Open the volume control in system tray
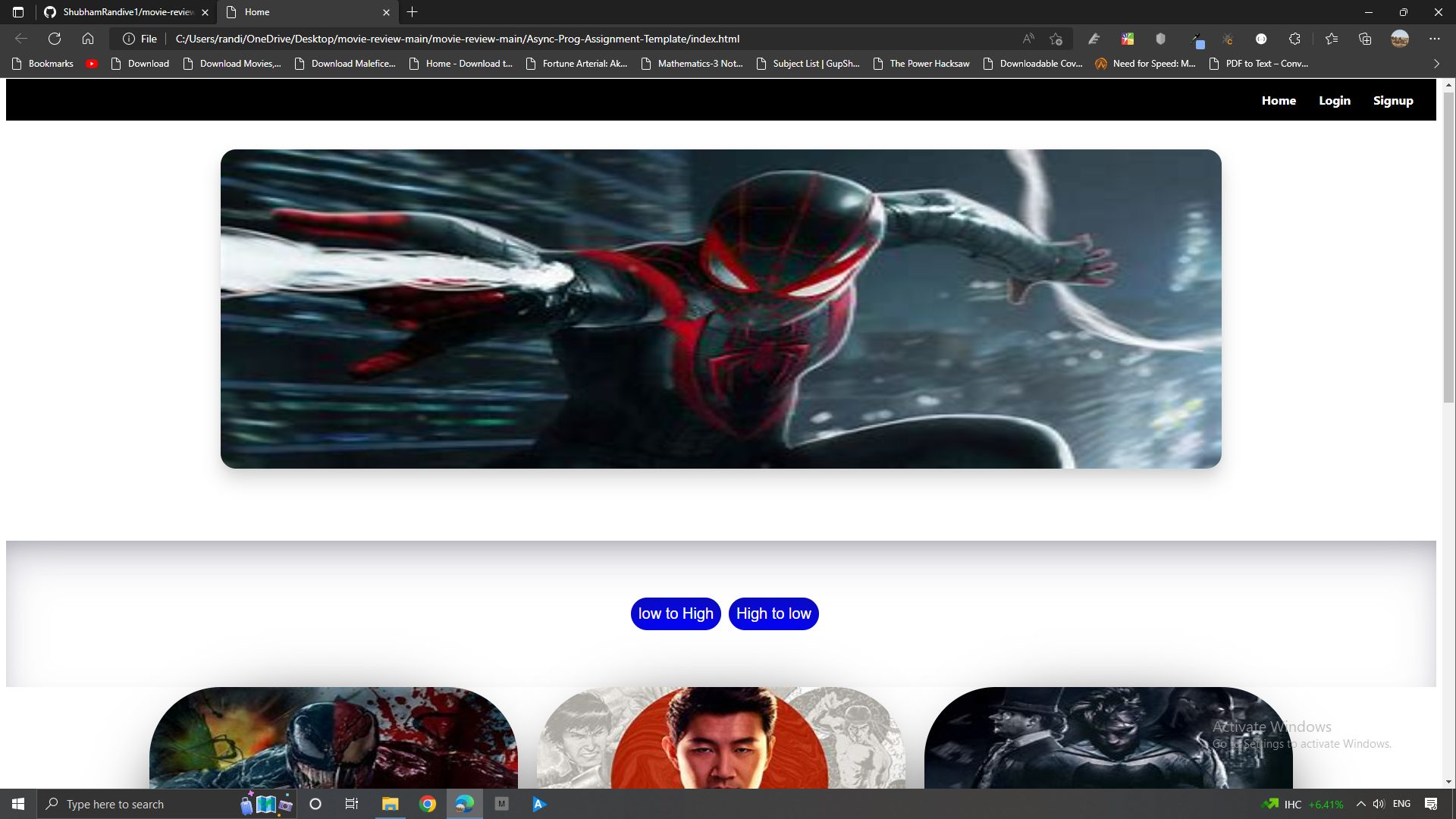This screenshot has width=1456, height=819. pyautogui.click(x=1379, y=804)
